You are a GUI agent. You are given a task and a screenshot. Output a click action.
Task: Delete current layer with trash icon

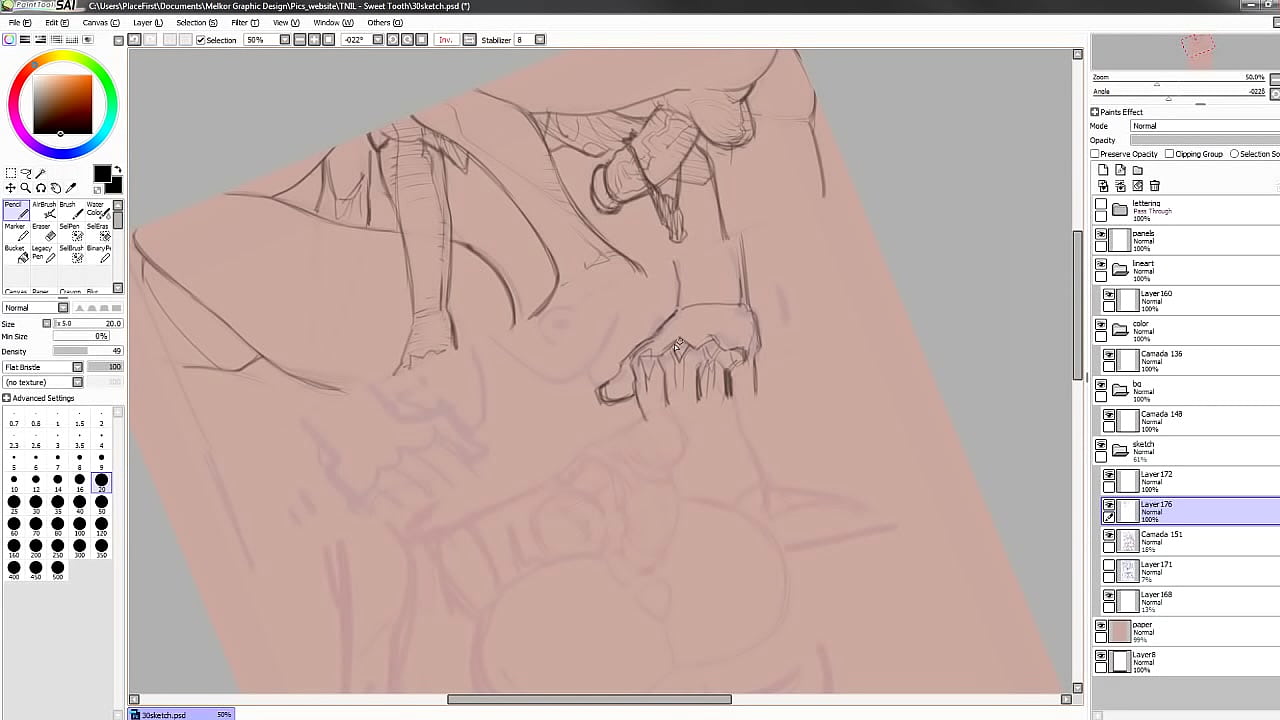coord(1155,186)
